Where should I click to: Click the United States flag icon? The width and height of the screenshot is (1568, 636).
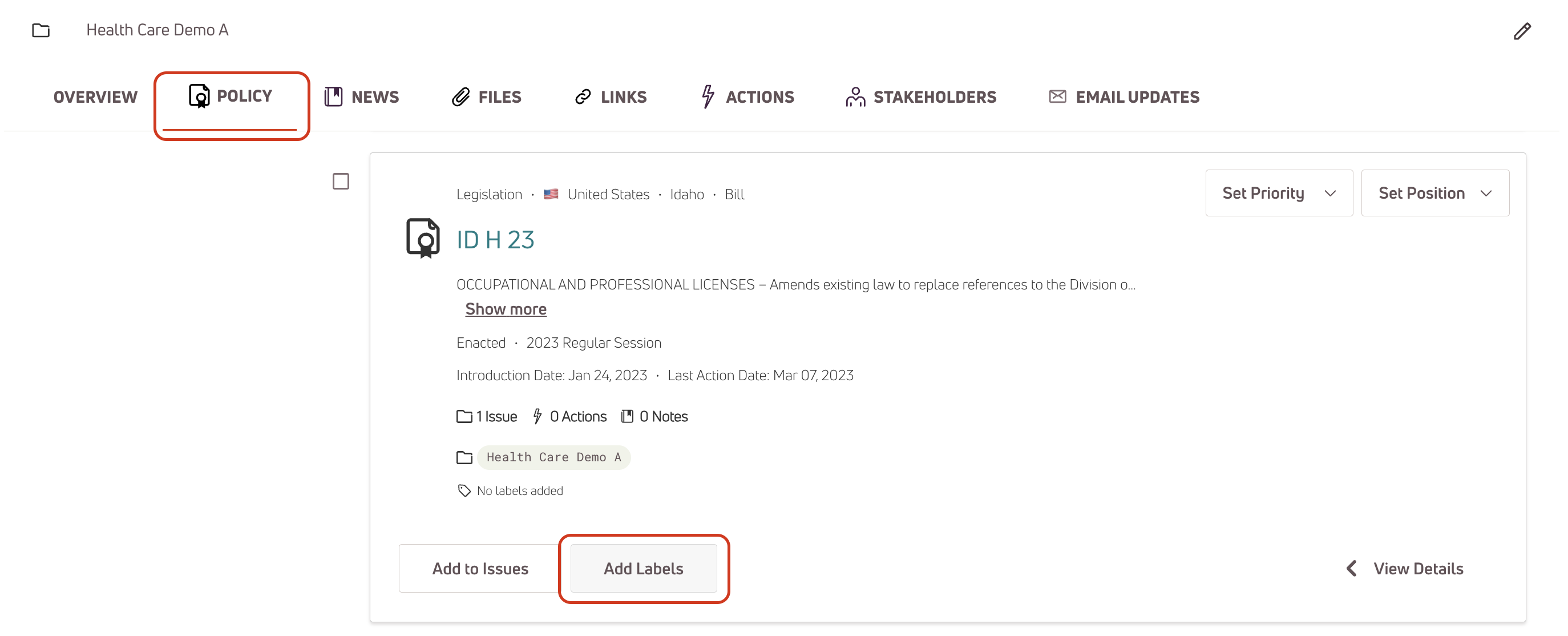pyautogui.click(x=551, y=194)
